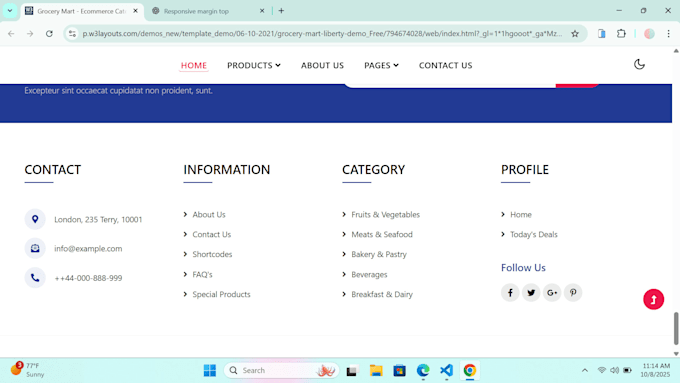
Task: Open Facebook social icon under Follow Us
Action: (x=510, y=293)
